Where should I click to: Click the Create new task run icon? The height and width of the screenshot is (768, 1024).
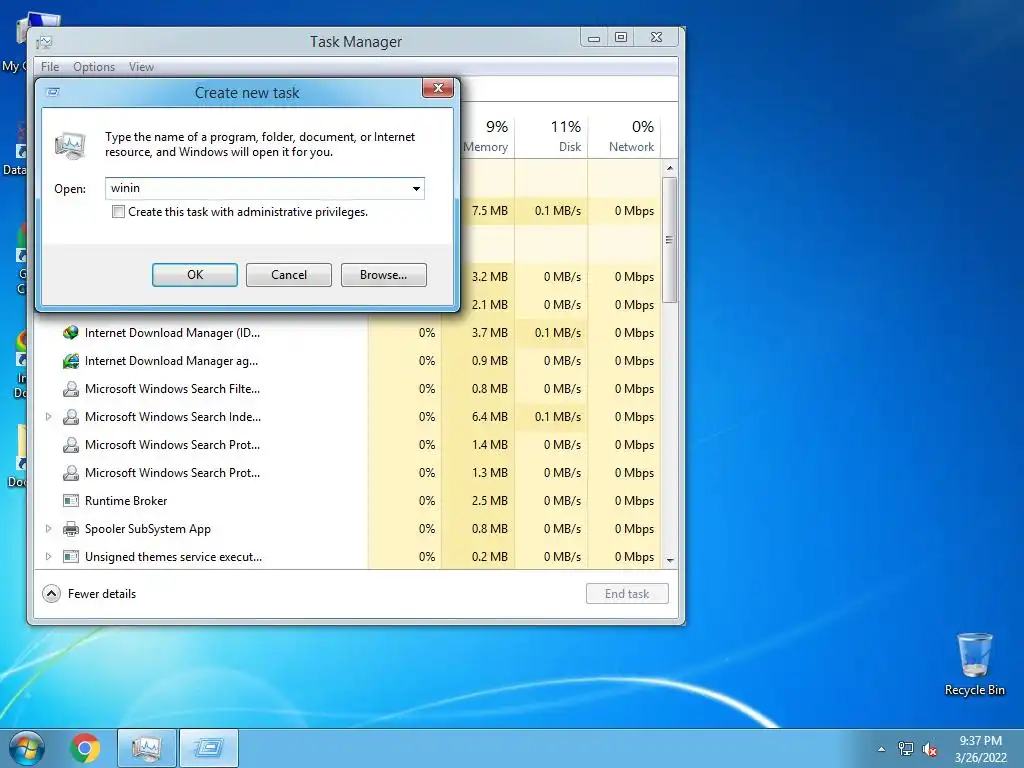click(x=71, y=145)
